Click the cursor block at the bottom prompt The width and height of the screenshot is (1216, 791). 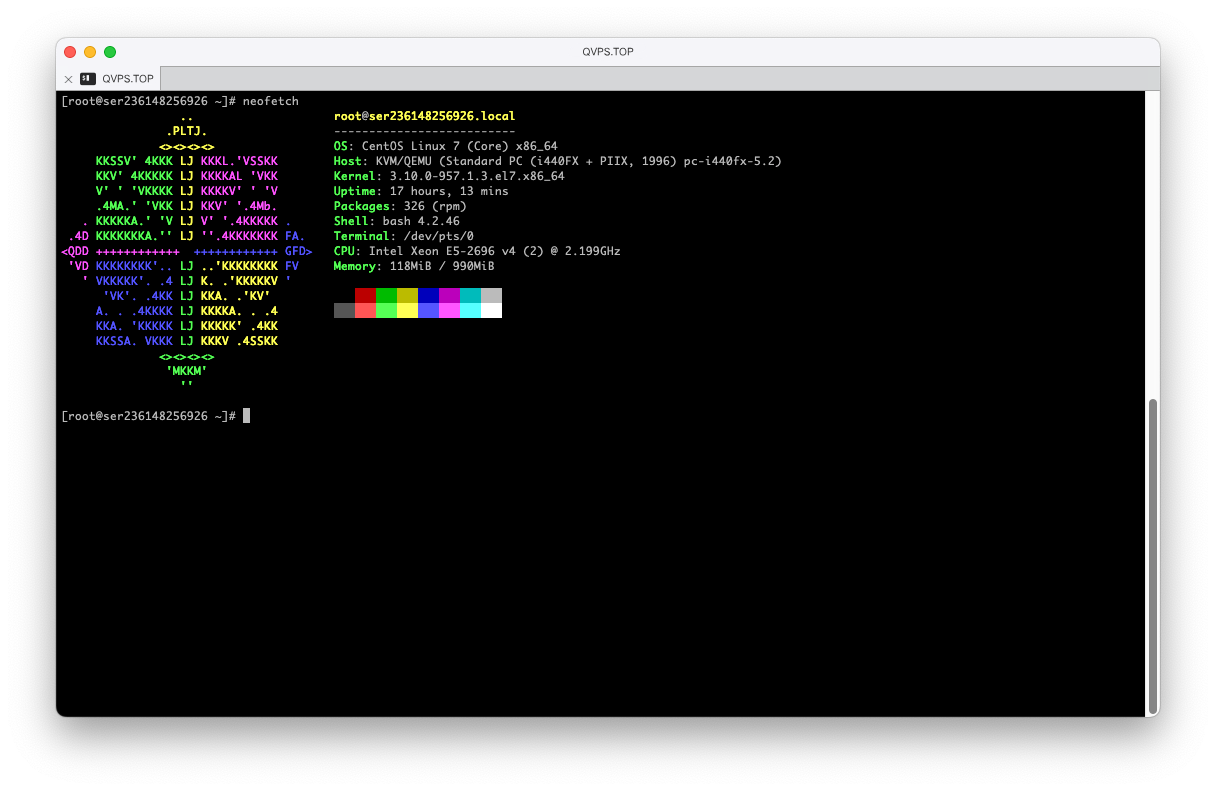click(x=246, y=416)
